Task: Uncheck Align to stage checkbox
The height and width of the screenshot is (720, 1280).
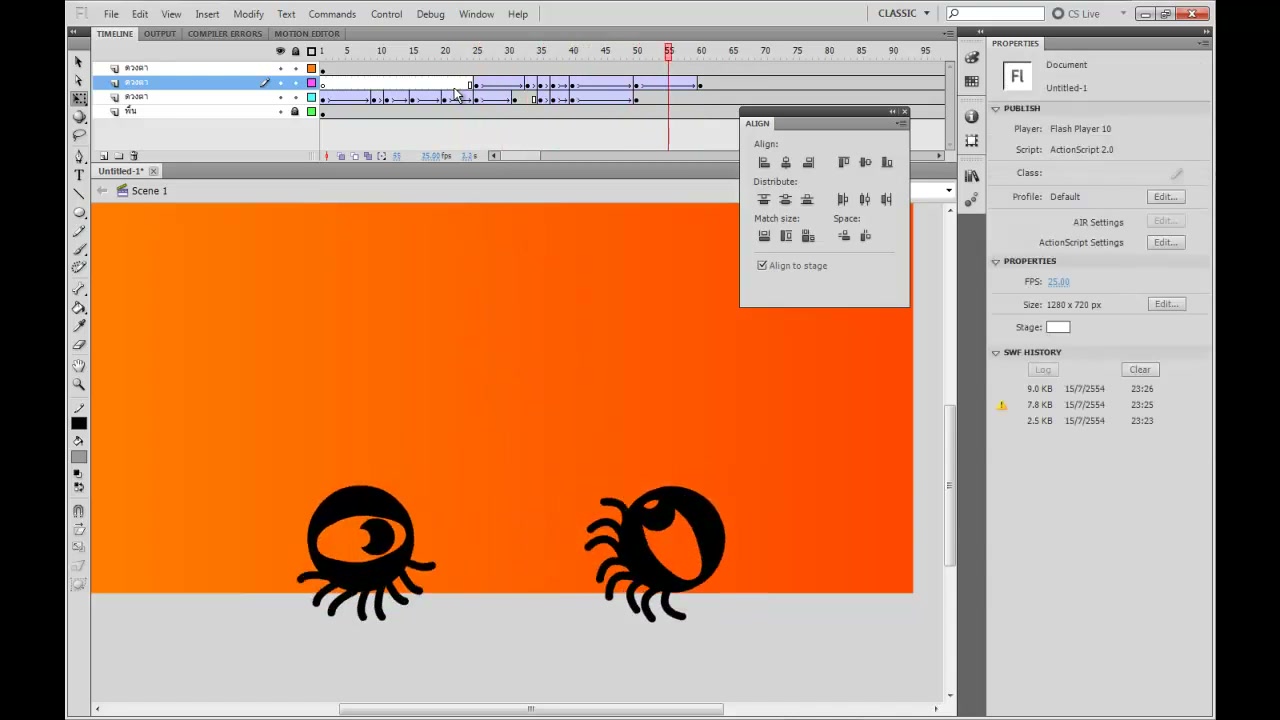Action: coord(762,265)
